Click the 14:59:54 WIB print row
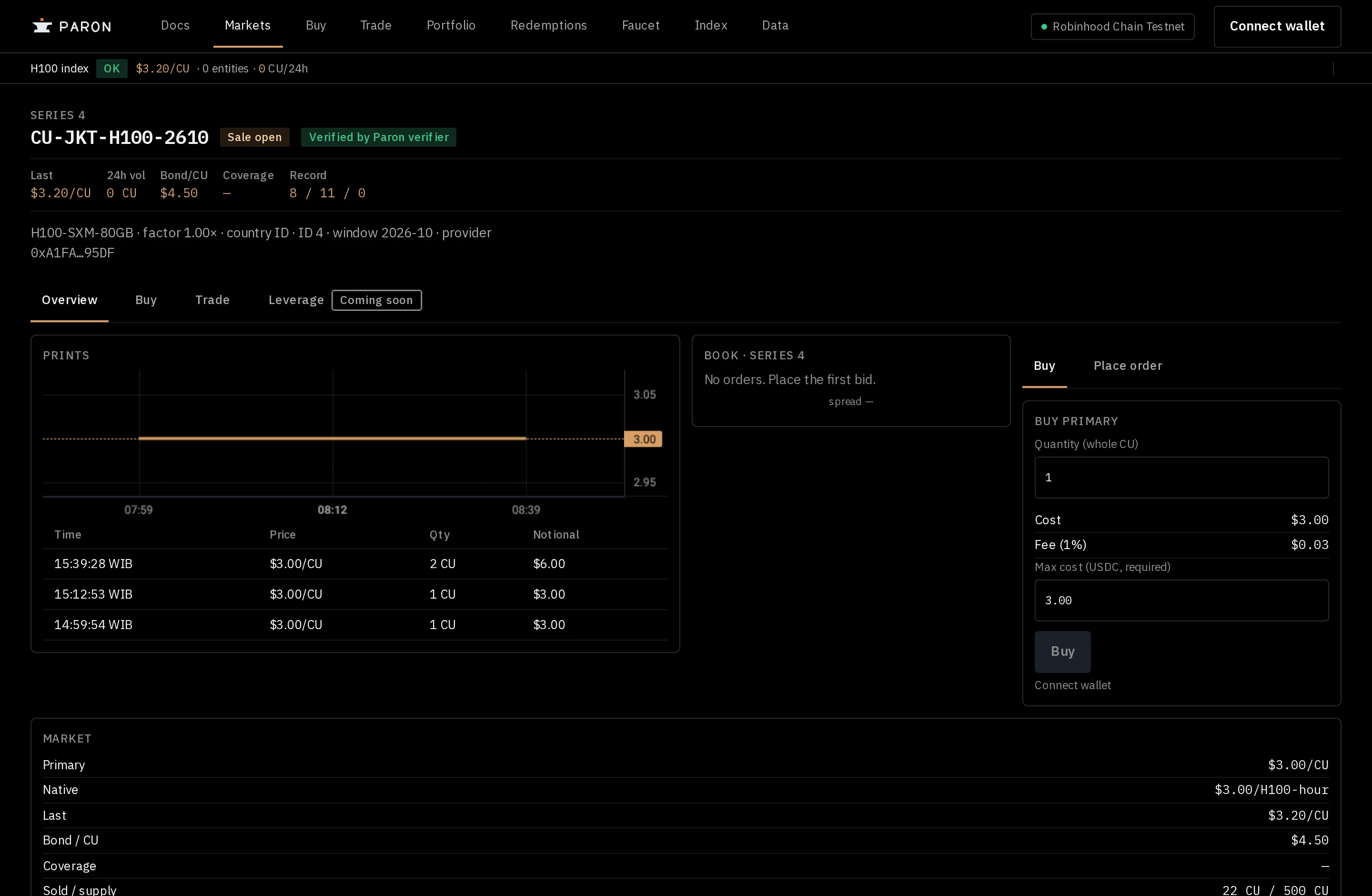 tap(355, 625)
